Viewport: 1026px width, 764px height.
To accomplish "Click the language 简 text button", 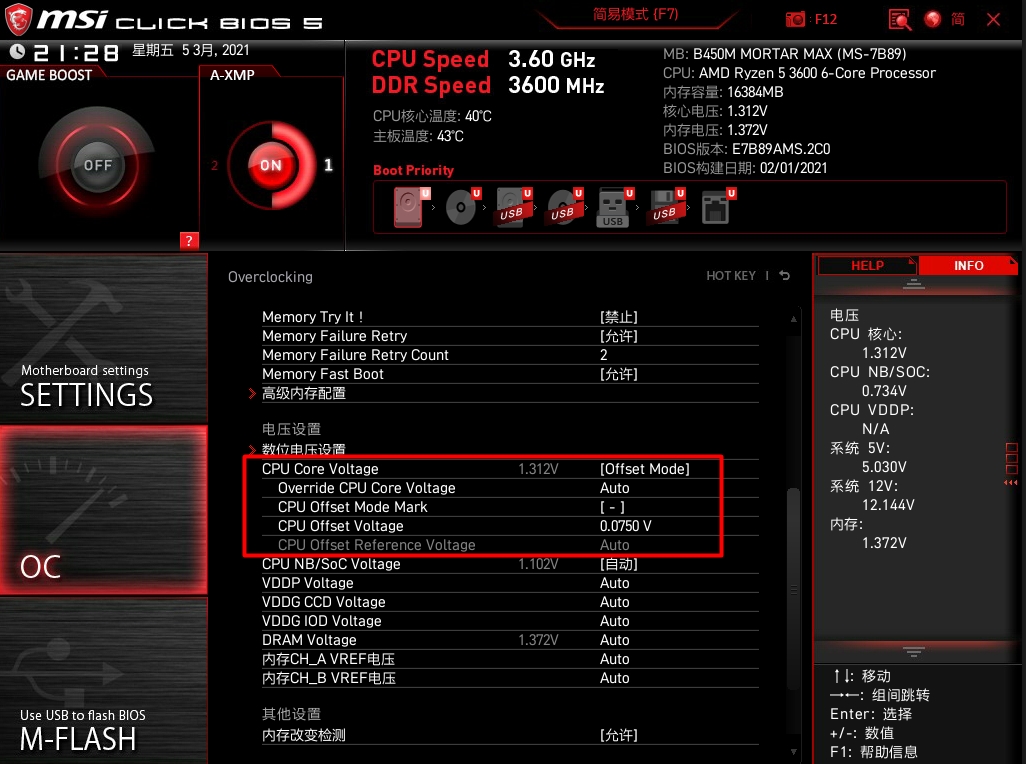I will pos(957,19).
